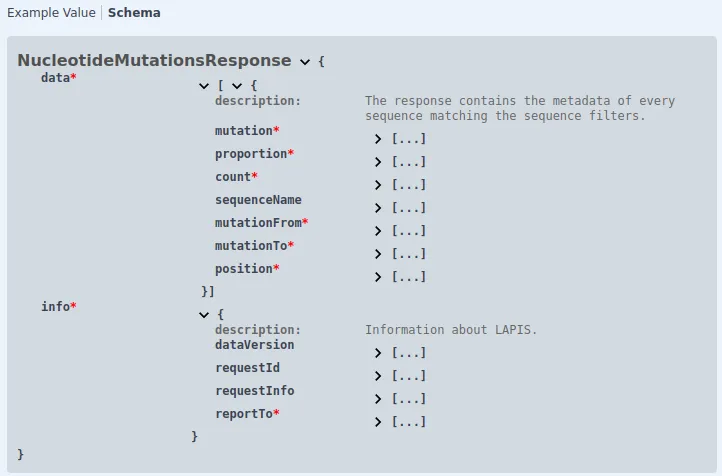Expand the count property chevron

pos(378,185)
